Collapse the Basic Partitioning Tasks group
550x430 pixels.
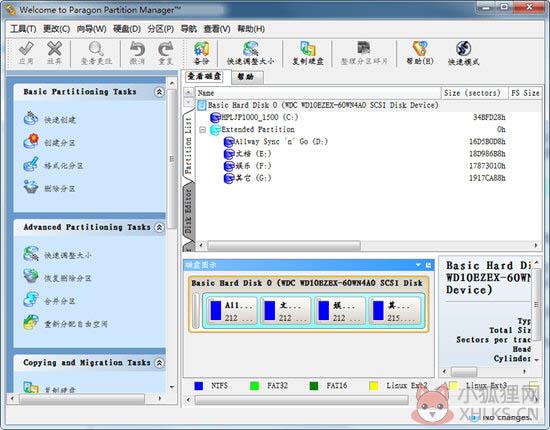pyautogui.click(x=159, y=92)
